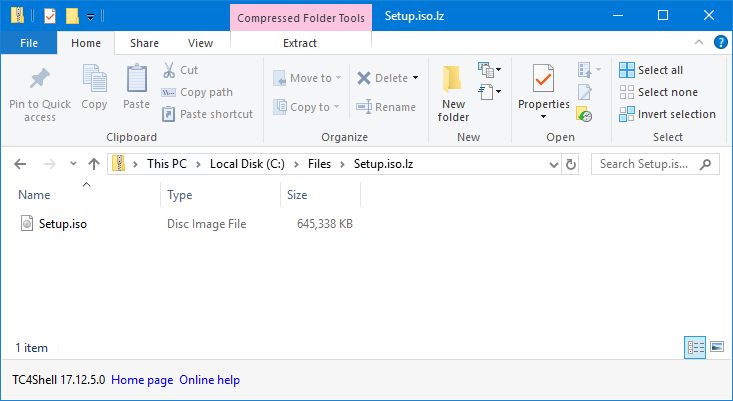Open the Easy access dropdown
The width and height of the screenshot is (733, 401).
click(489, 92)
